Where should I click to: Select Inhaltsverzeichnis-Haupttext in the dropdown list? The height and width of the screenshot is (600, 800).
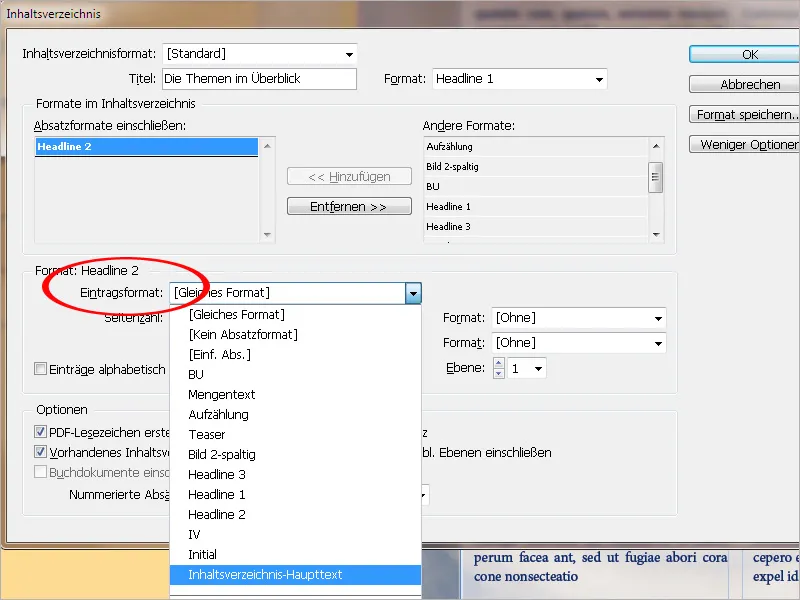[295, 574]
